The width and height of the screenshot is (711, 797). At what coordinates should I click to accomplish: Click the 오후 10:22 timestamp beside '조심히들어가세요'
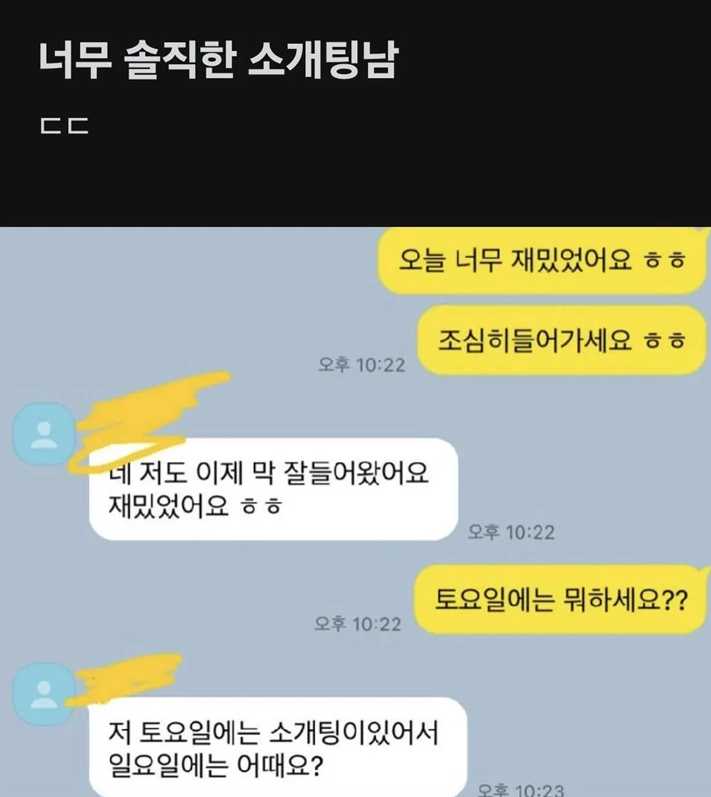pos(362,364)
